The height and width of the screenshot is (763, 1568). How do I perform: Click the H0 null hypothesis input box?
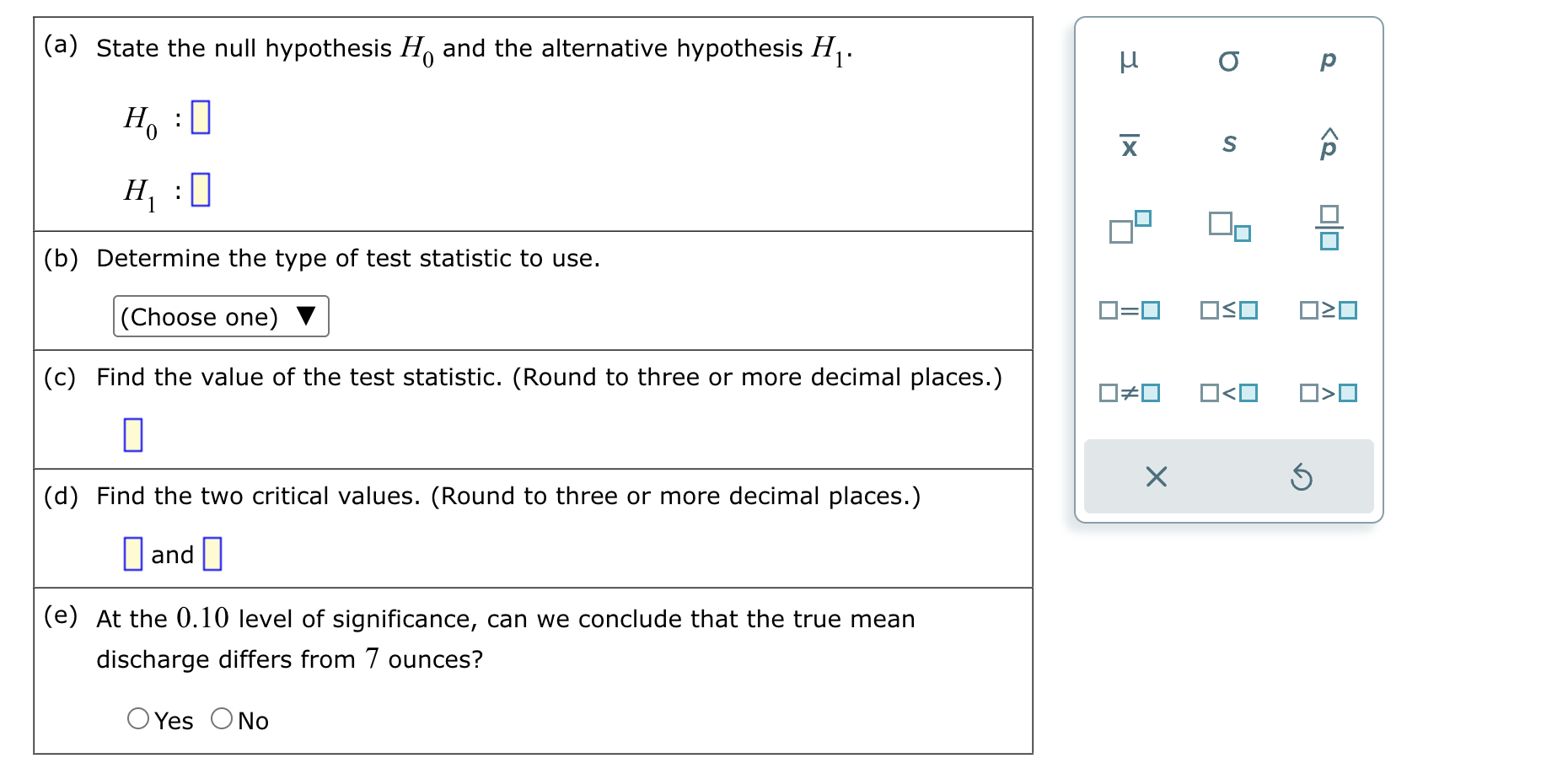pos(201,117)
